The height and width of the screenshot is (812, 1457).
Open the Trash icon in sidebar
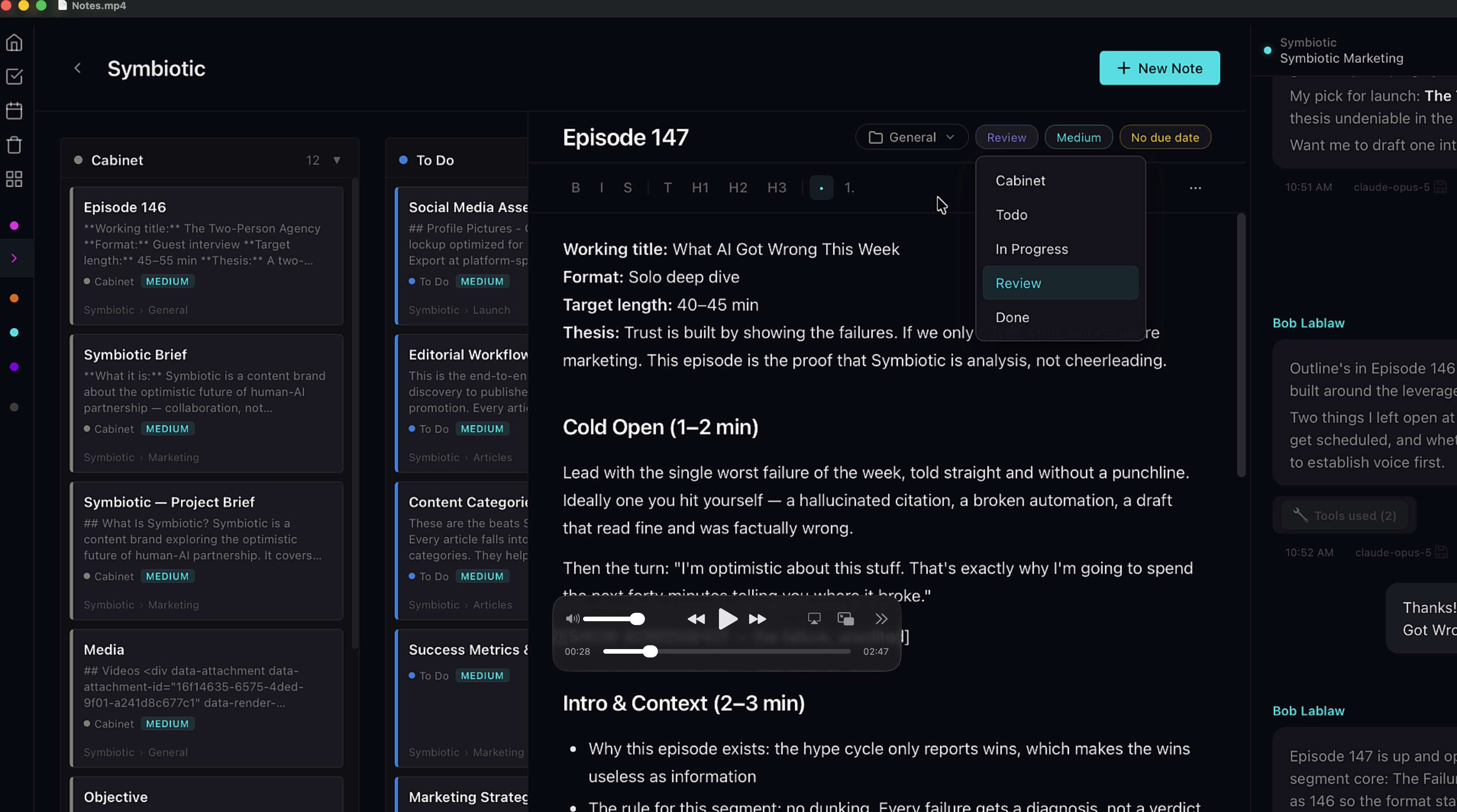pyautogui.click(x=14, y=145)
